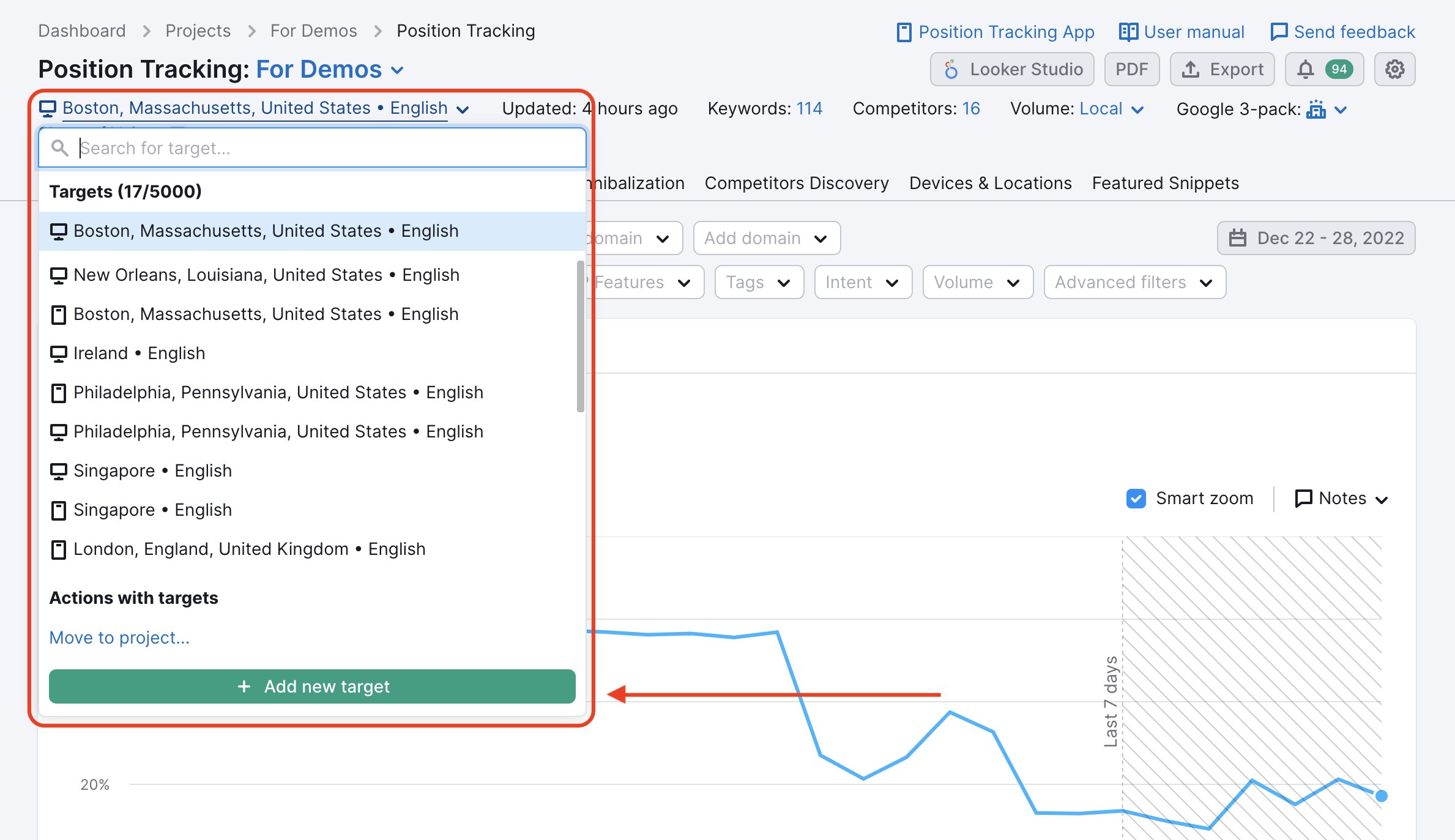
Task: Click Send feedback link
Action: [1343, 32]
